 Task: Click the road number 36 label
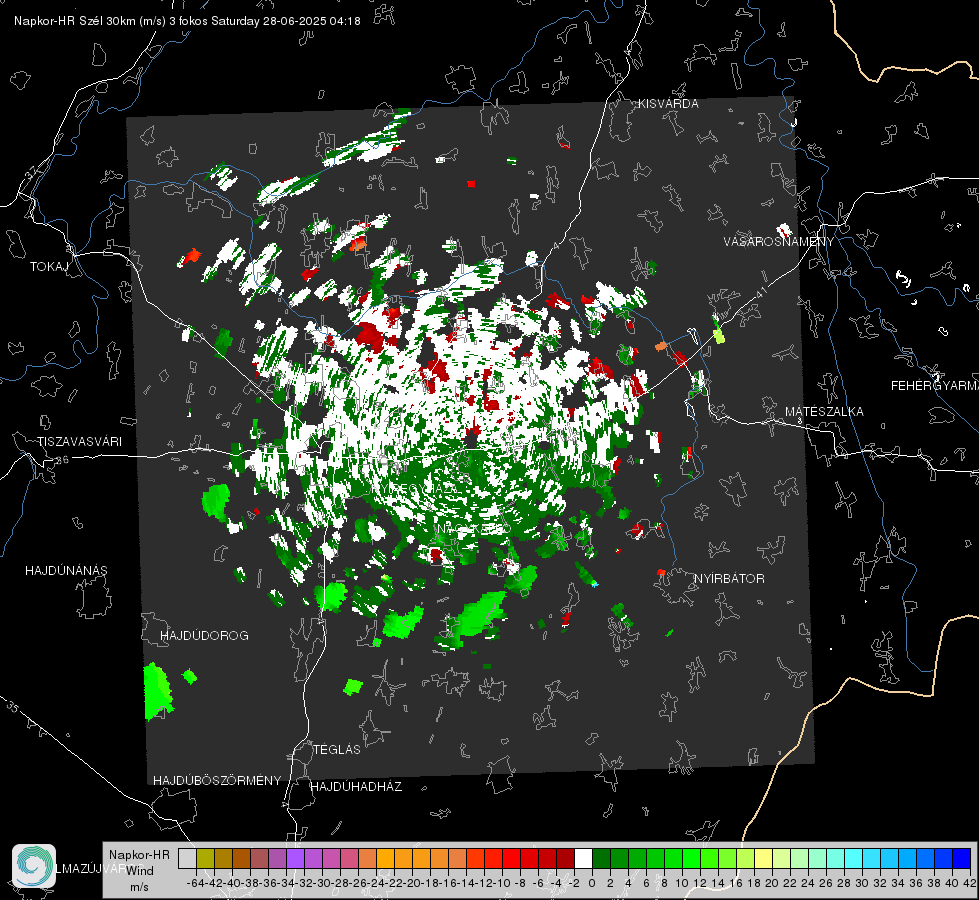tap(62, 460)
